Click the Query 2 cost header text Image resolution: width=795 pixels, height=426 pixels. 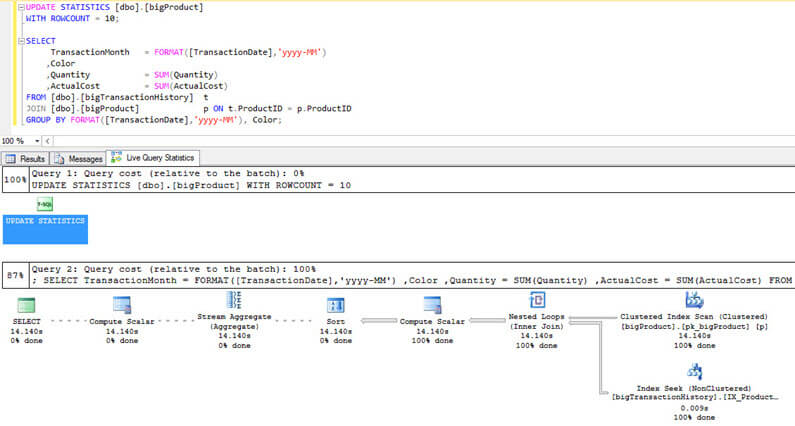173,269
